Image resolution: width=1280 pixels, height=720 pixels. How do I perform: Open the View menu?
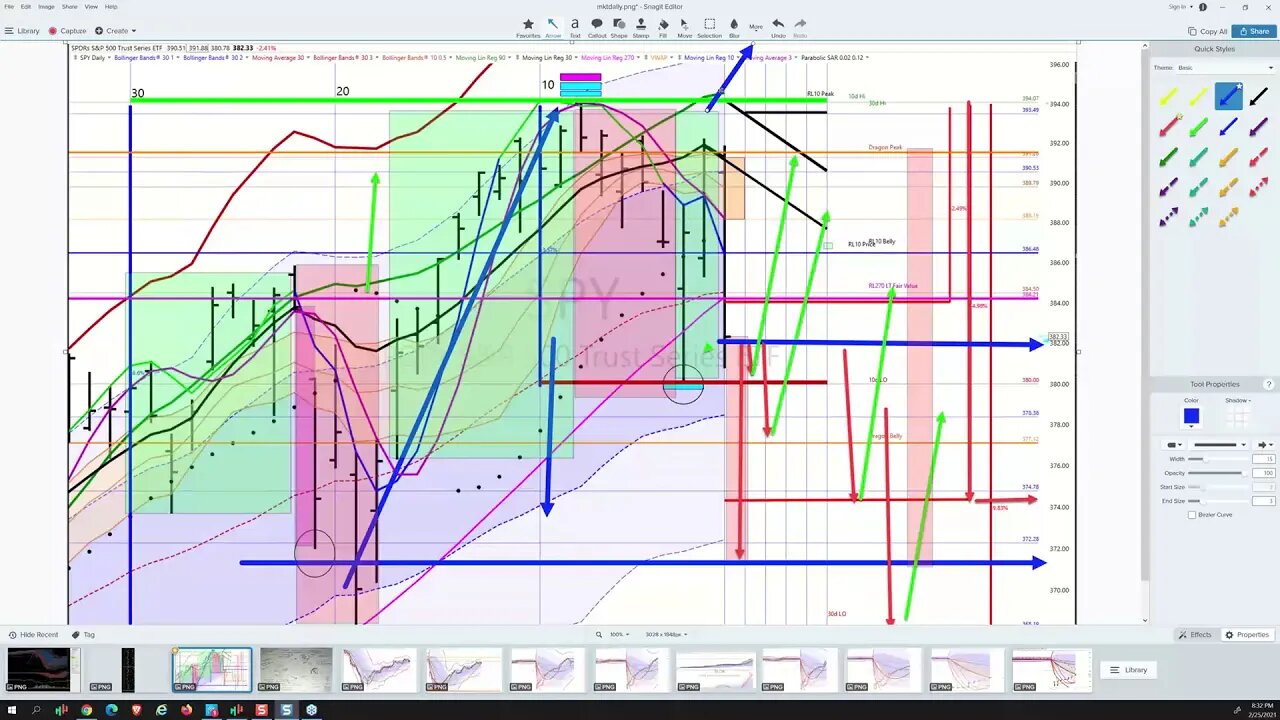[x=91, y=6]
